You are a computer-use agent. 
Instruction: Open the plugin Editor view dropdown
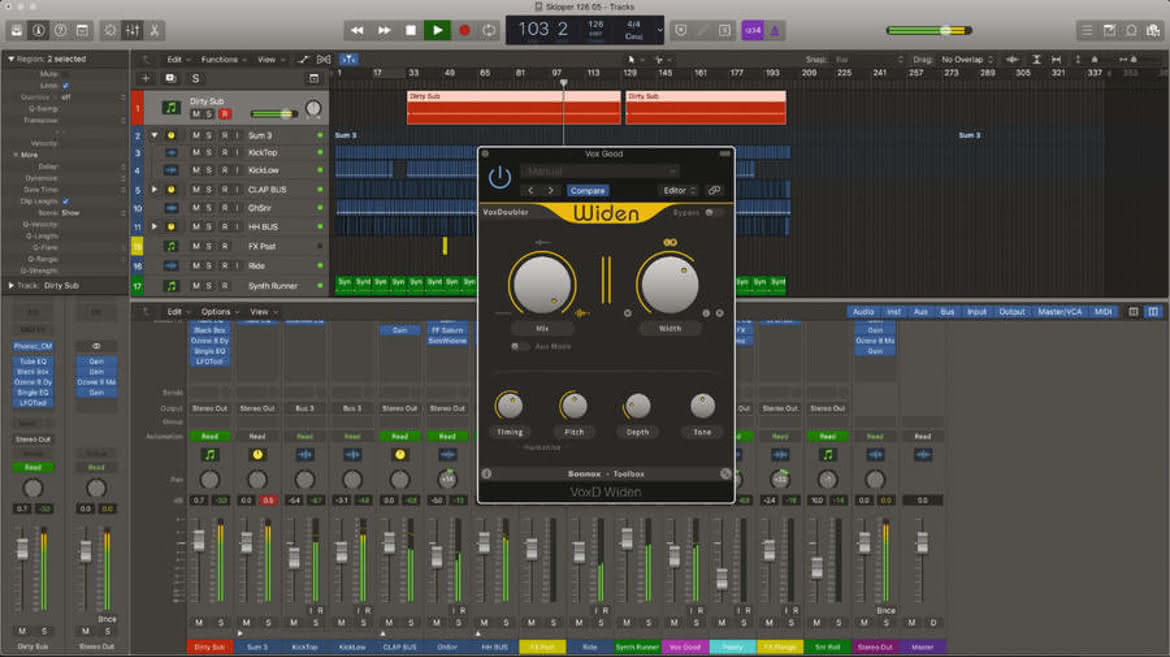tap(679, 190)
